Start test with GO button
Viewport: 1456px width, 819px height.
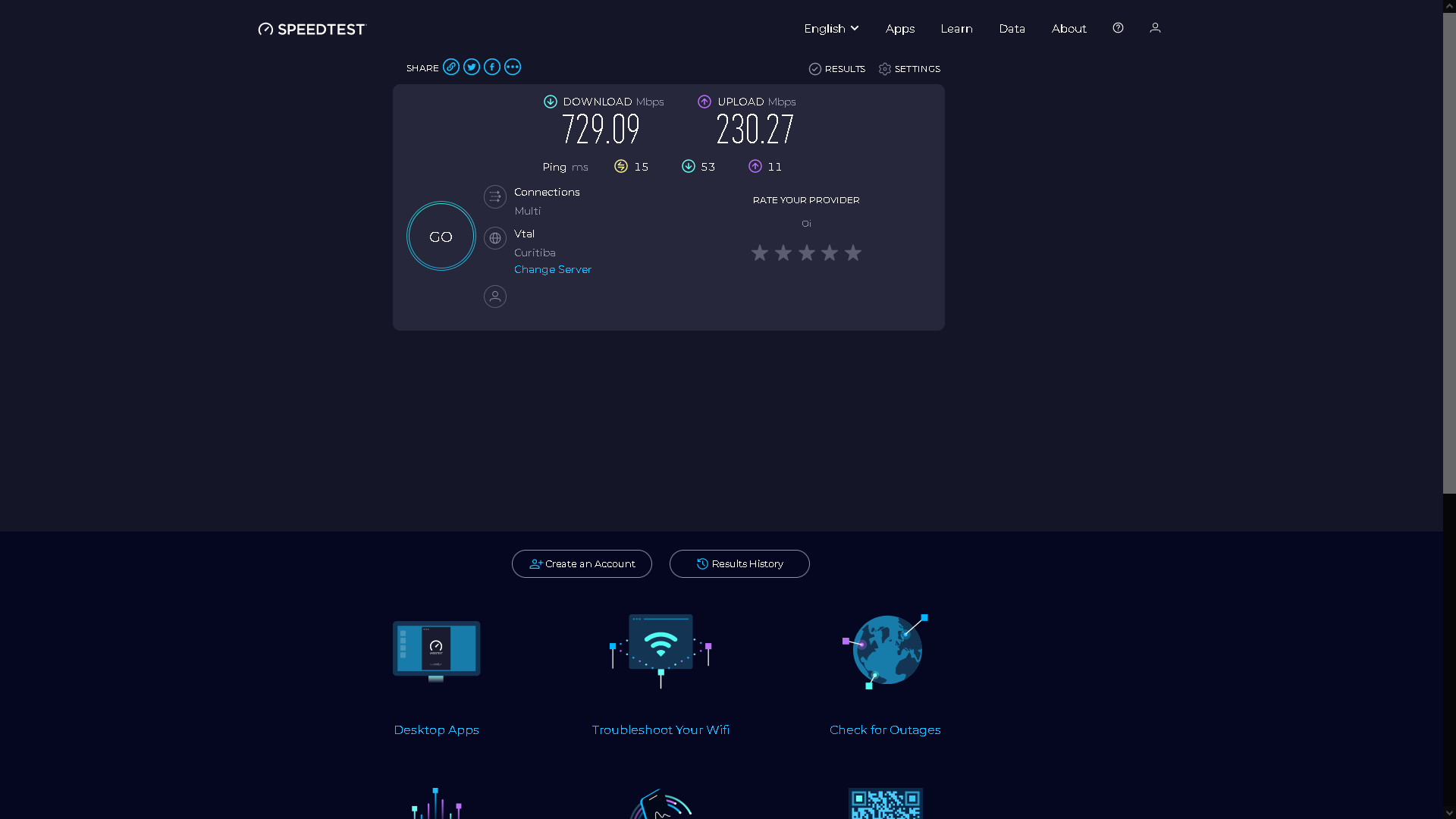[441, 236]
